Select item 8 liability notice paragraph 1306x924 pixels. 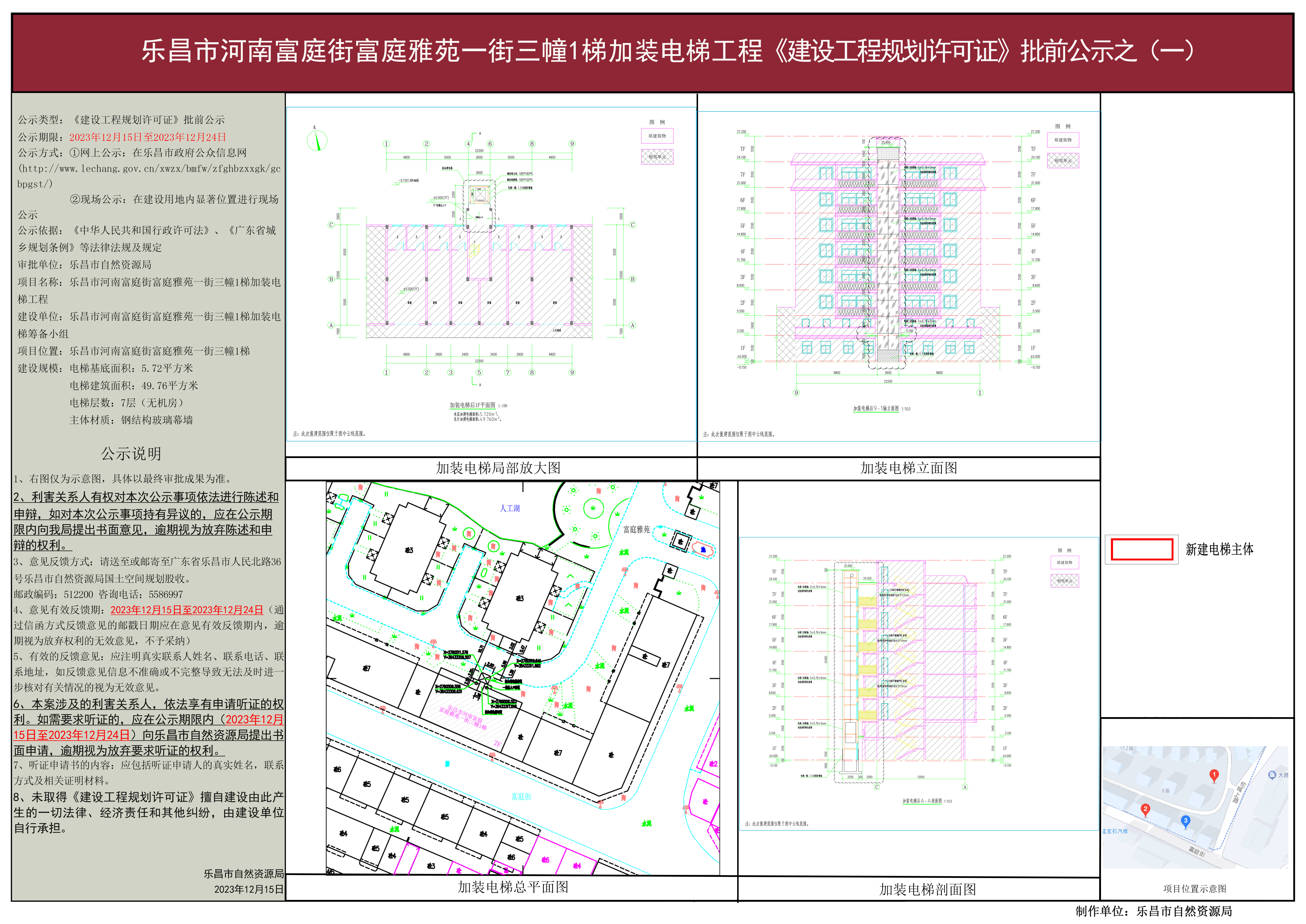[x=148, y=812]
